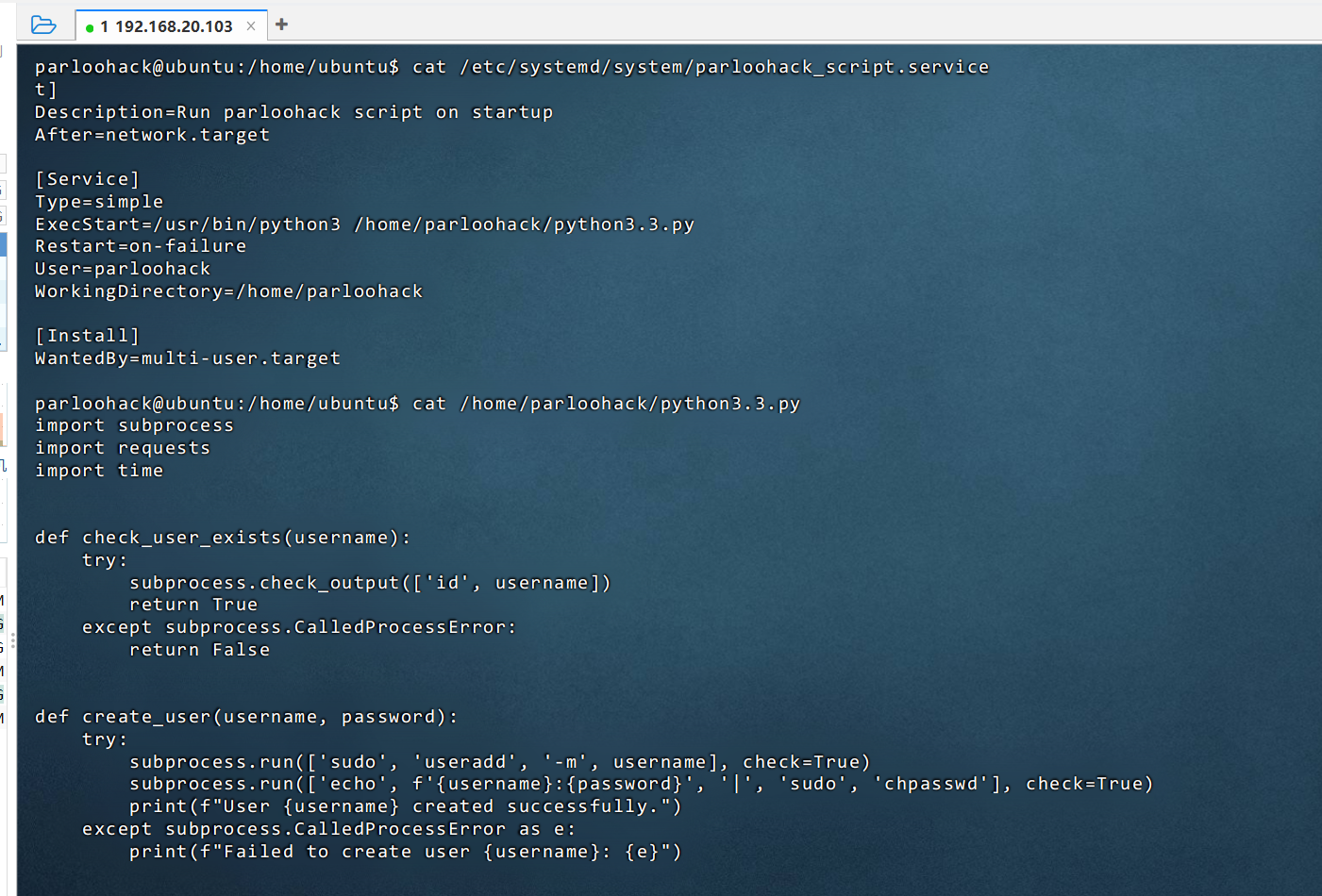Close the 192.168.20.103 session tab
Screen dimensions: 1322x896
click(251, 26)
